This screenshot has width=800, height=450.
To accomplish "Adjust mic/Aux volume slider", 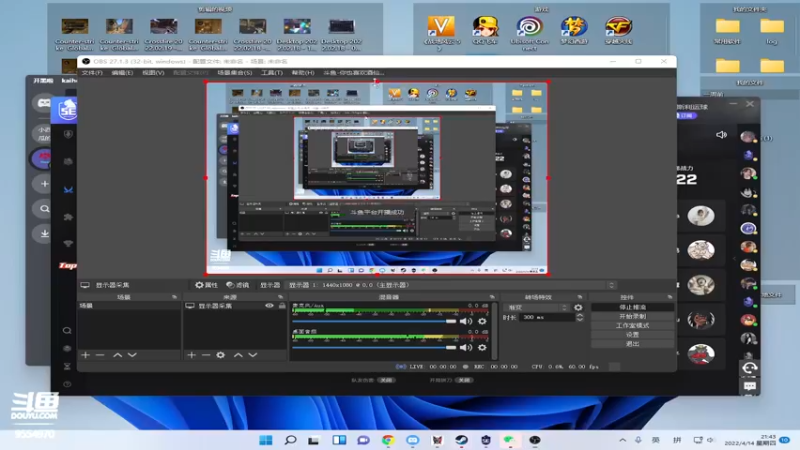I will (374, 321).
